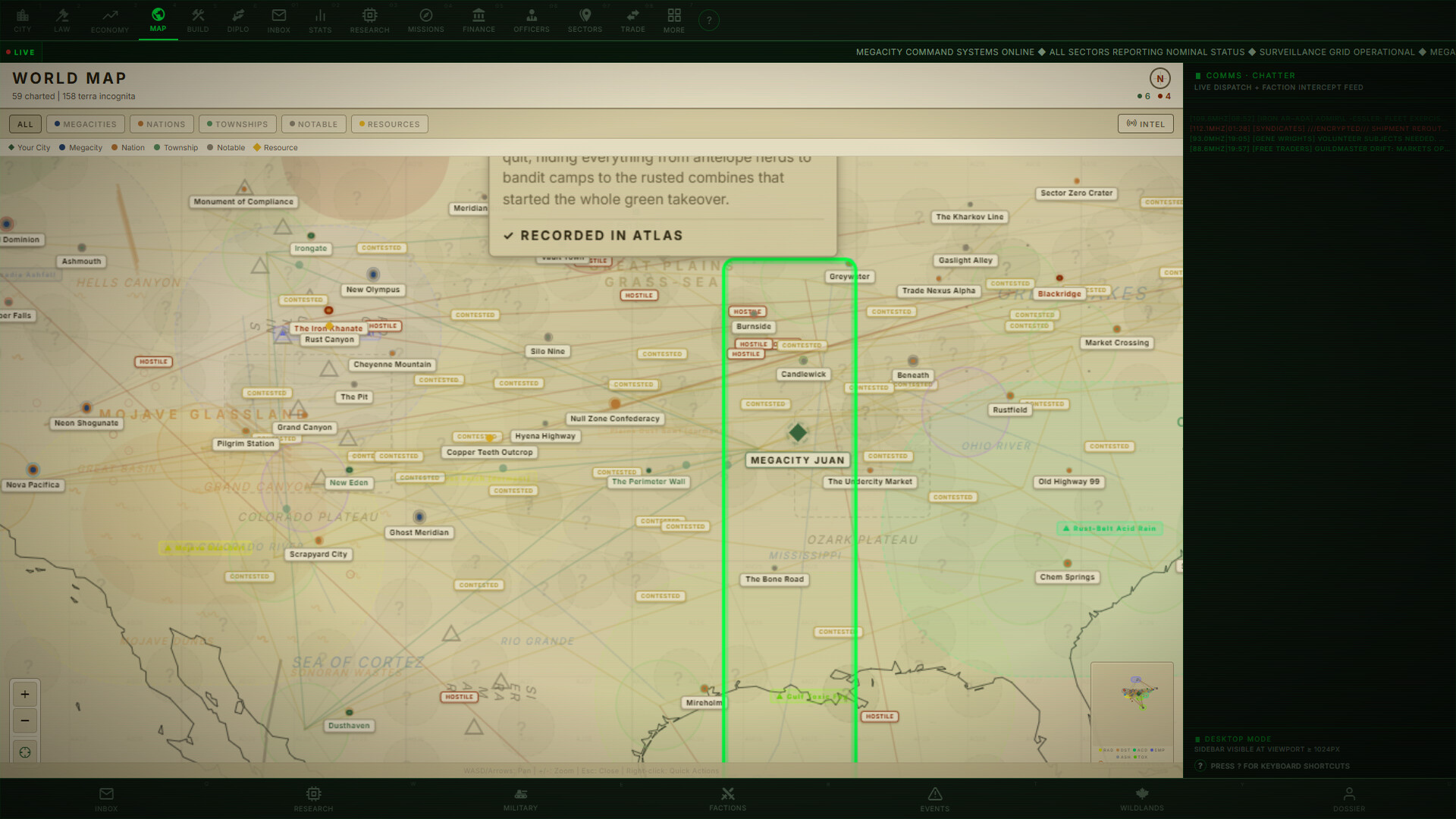Open the Law section
The height and width of the screenshot is (819, 1456).
click(62, 20)
